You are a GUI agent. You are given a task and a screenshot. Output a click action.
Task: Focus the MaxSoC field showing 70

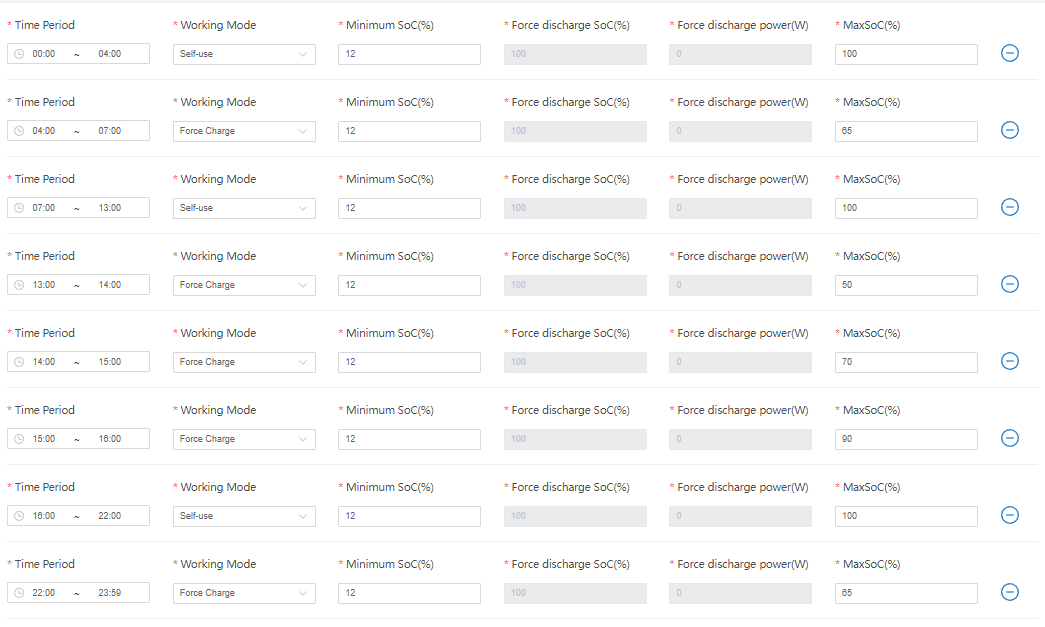(x=906, y=362)
